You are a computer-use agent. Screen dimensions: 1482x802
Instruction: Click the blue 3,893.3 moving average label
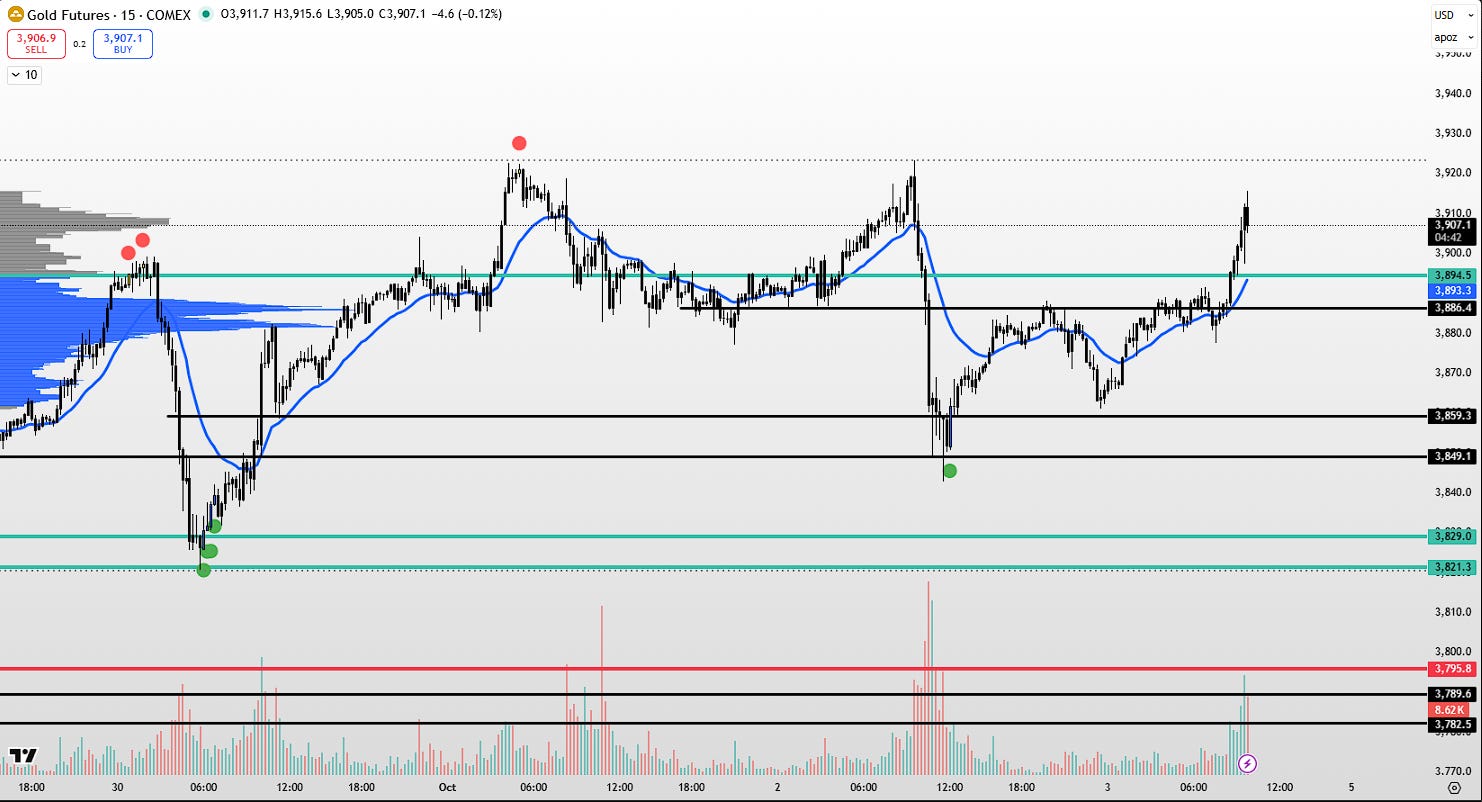(x=1453, y=290)
